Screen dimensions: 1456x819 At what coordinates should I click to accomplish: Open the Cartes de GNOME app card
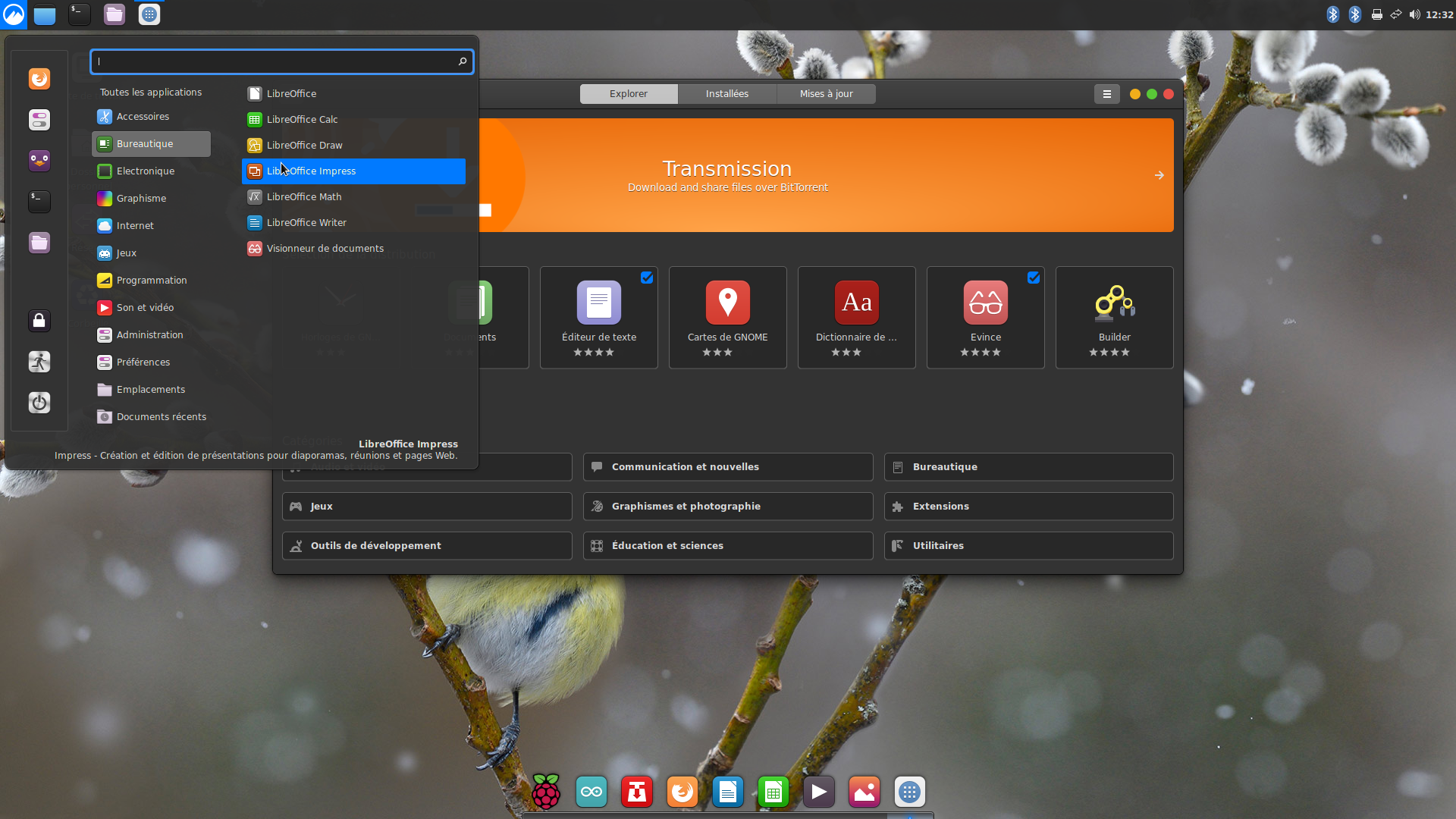tap(728, 318)
